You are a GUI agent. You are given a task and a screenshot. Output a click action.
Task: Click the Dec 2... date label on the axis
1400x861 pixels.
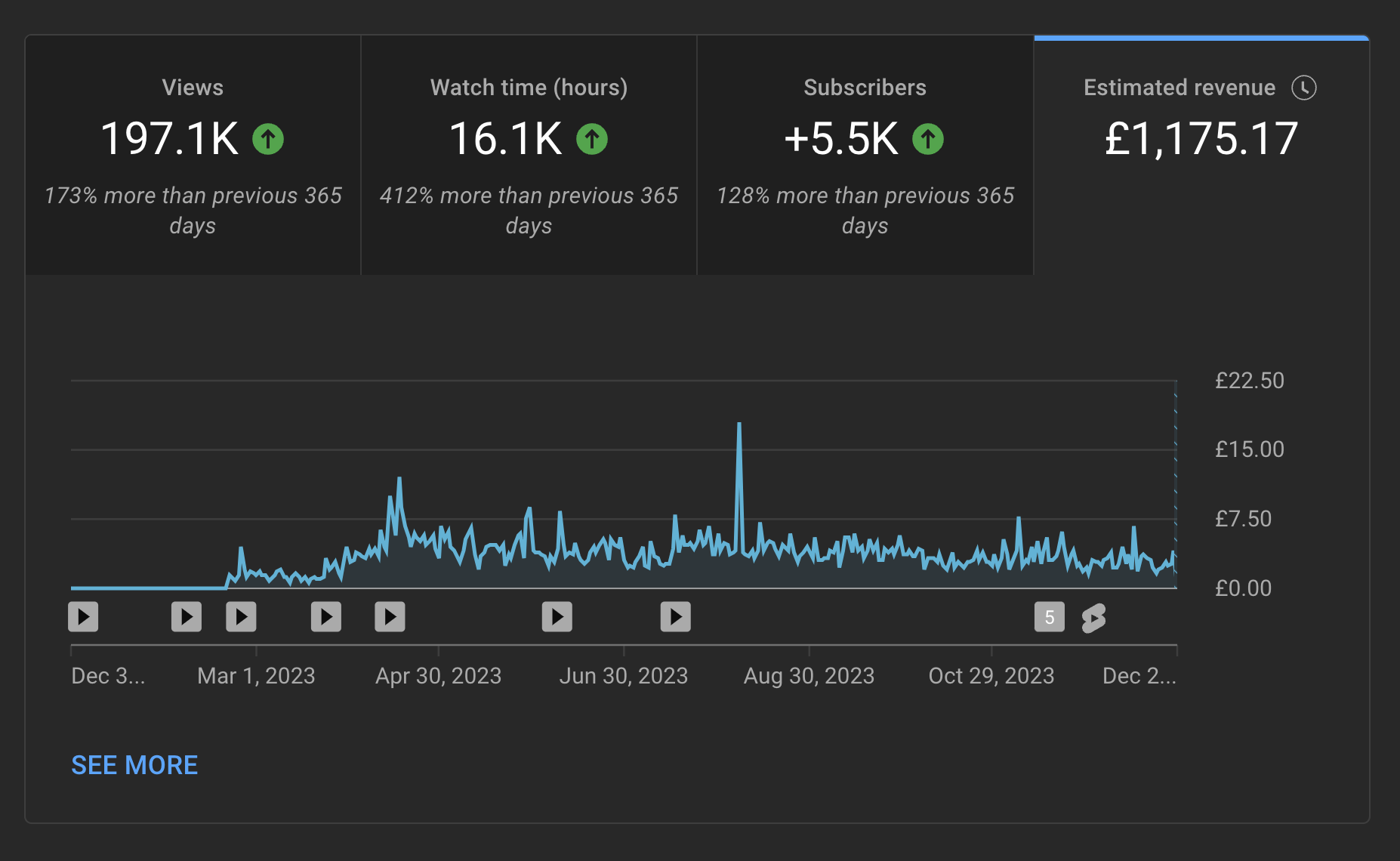tap(1139, 676)
